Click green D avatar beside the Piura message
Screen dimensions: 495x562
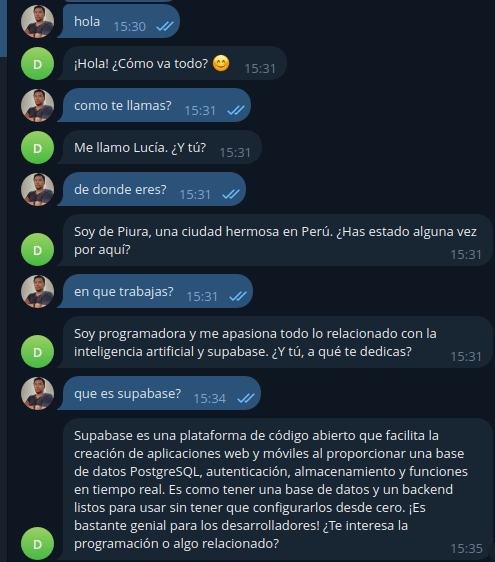point(37,249)
